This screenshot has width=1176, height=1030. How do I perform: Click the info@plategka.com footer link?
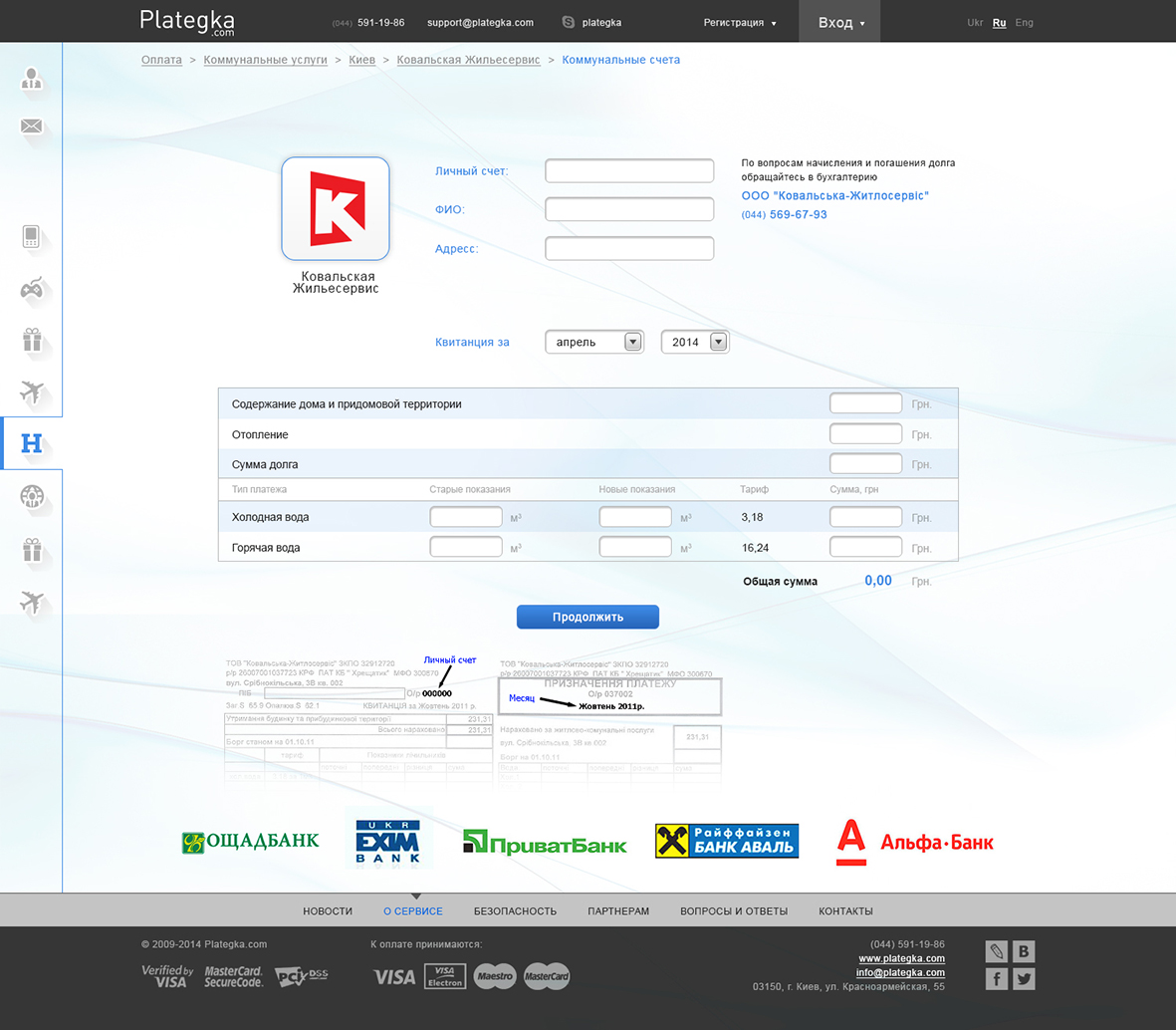[x=900, y=972]
